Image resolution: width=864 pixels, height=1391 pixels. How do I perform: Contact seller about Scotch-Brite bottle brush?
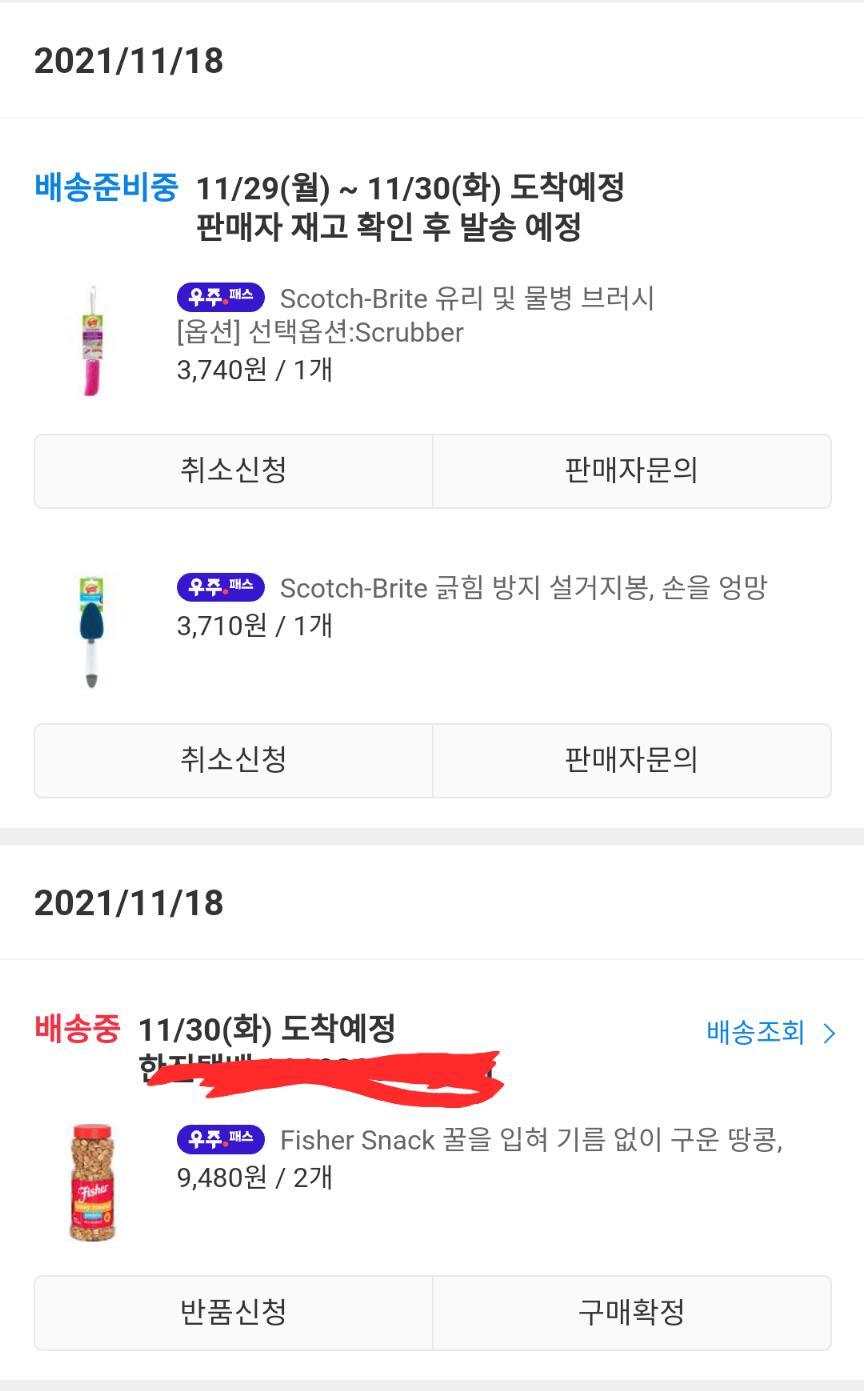click(631, 471)
